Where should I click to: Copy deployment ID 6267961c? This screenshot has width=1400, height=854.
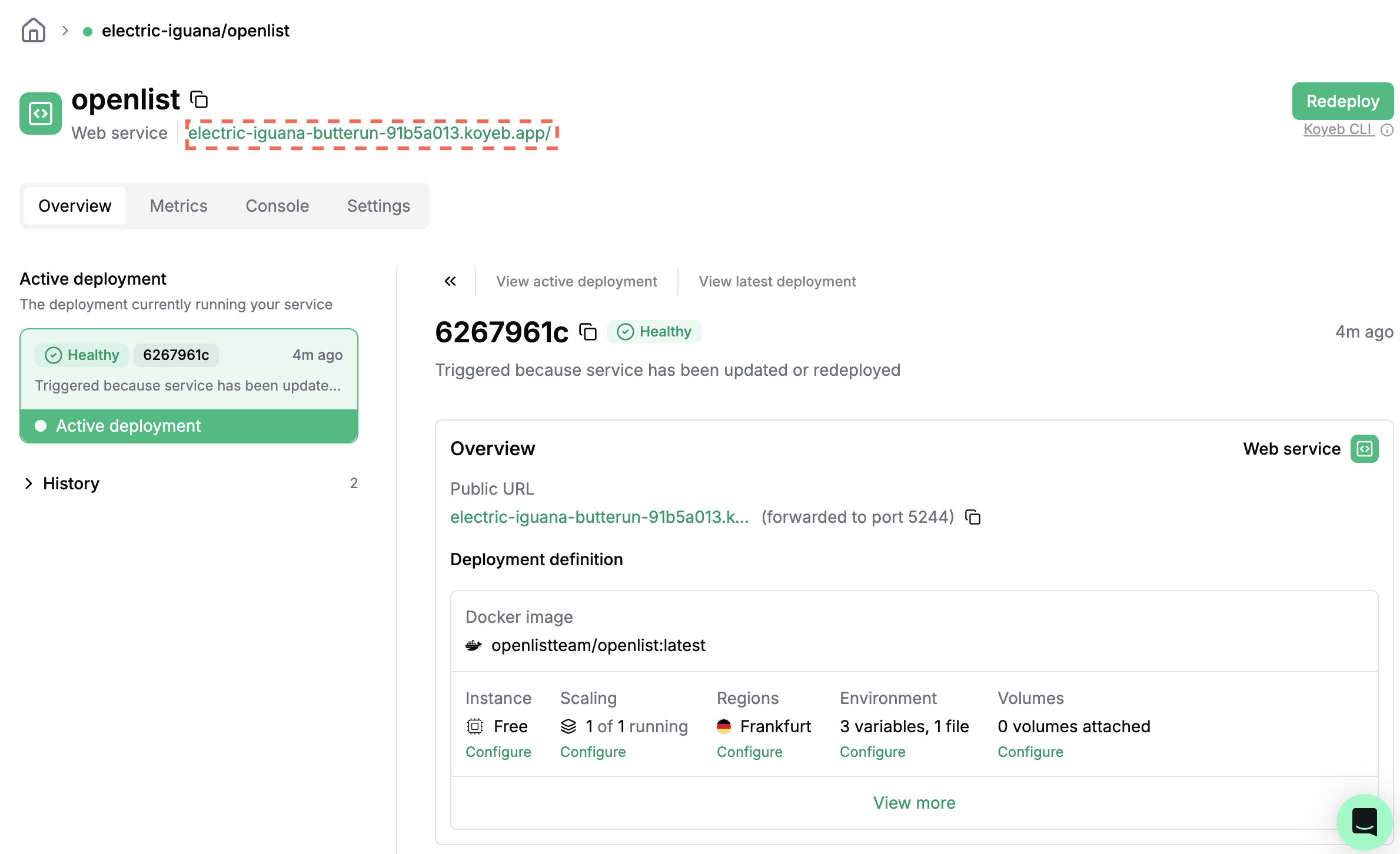pos(588,332)
